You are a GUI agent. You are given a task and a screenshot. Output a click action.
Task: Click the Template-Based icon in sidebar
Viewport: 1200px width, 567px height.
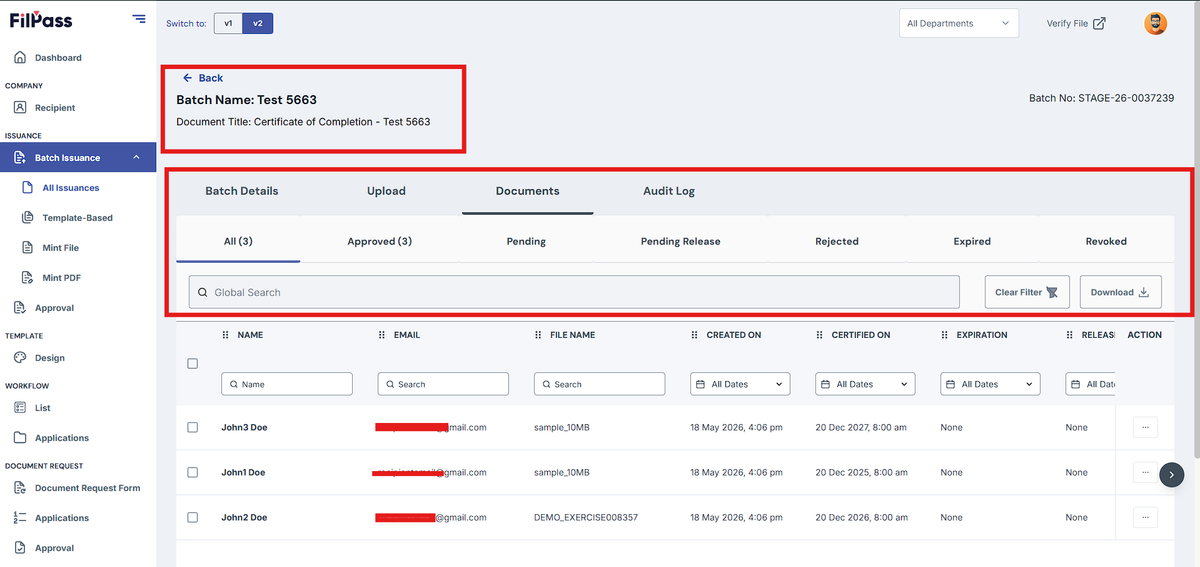pyautogui.click(x=27, y=218)
